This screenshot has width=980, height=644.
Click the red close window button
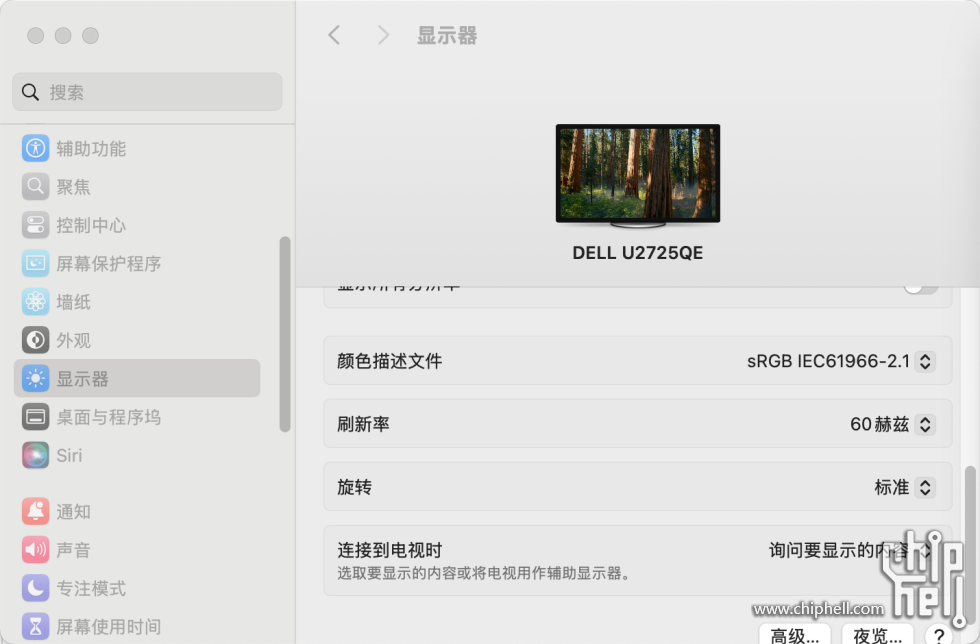coord(36,36)
